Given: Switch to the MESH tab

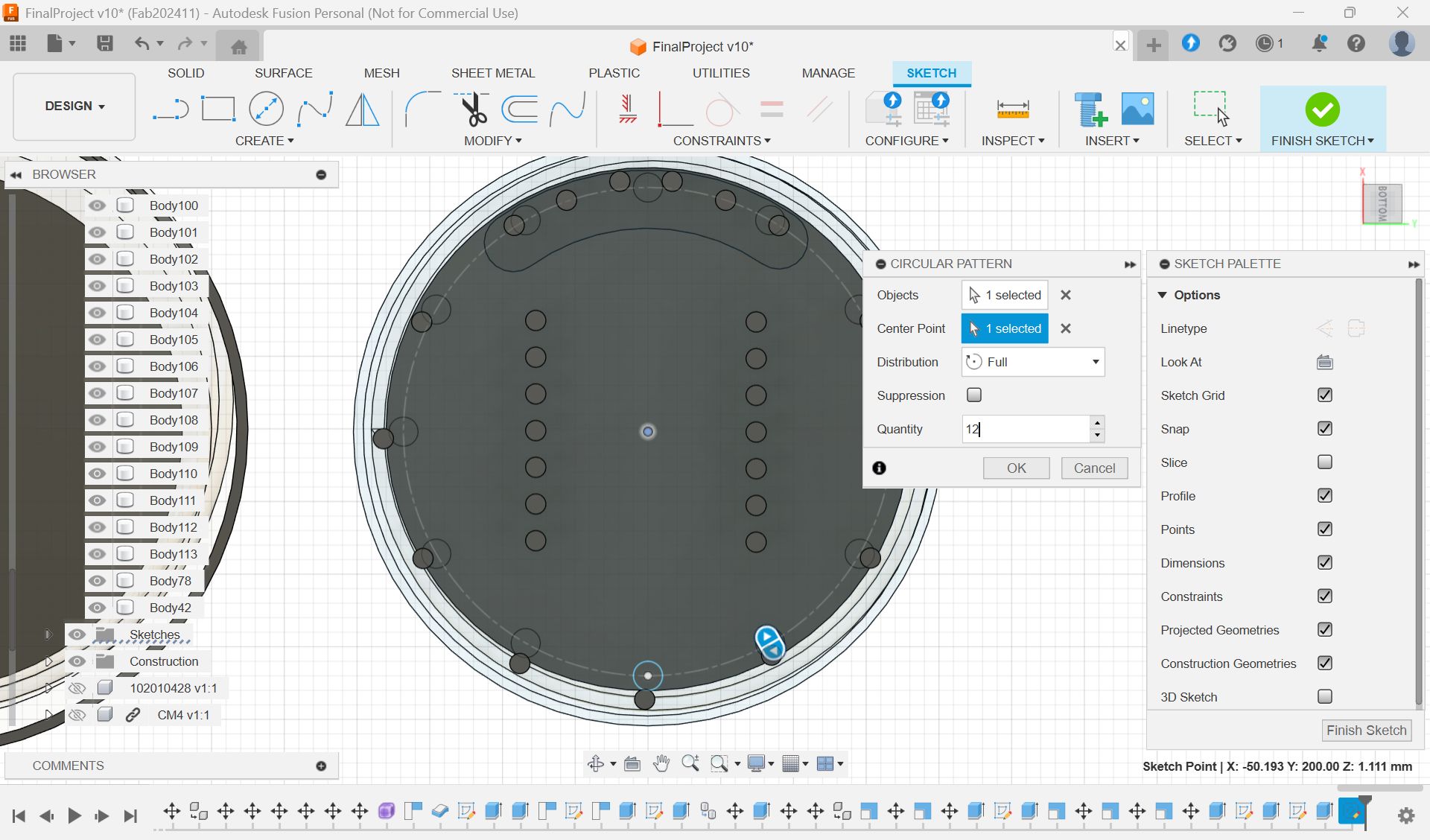Looking at the screenshot, I should 381,73.
